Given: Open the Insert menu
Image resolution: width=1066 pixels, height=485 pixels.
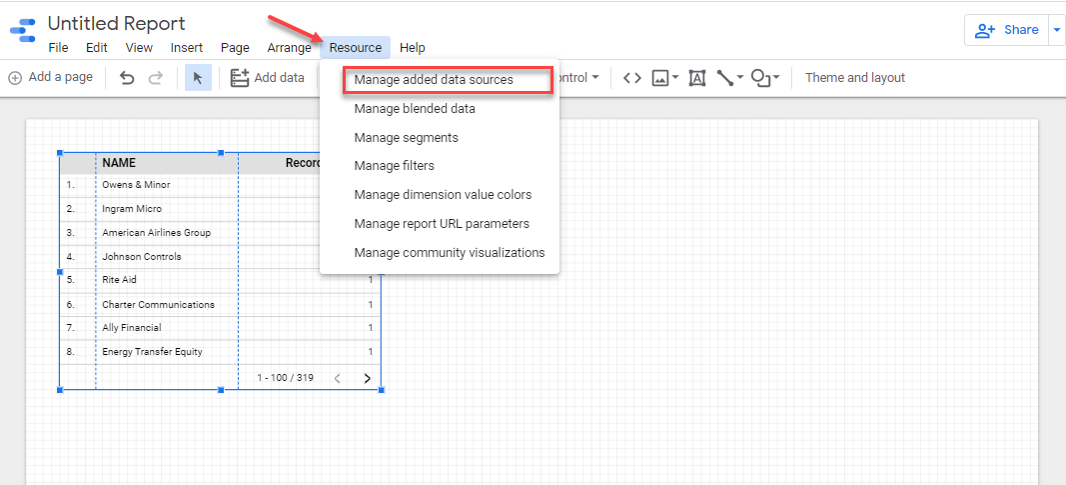Looking at the screenshot, I should point(186,48).
